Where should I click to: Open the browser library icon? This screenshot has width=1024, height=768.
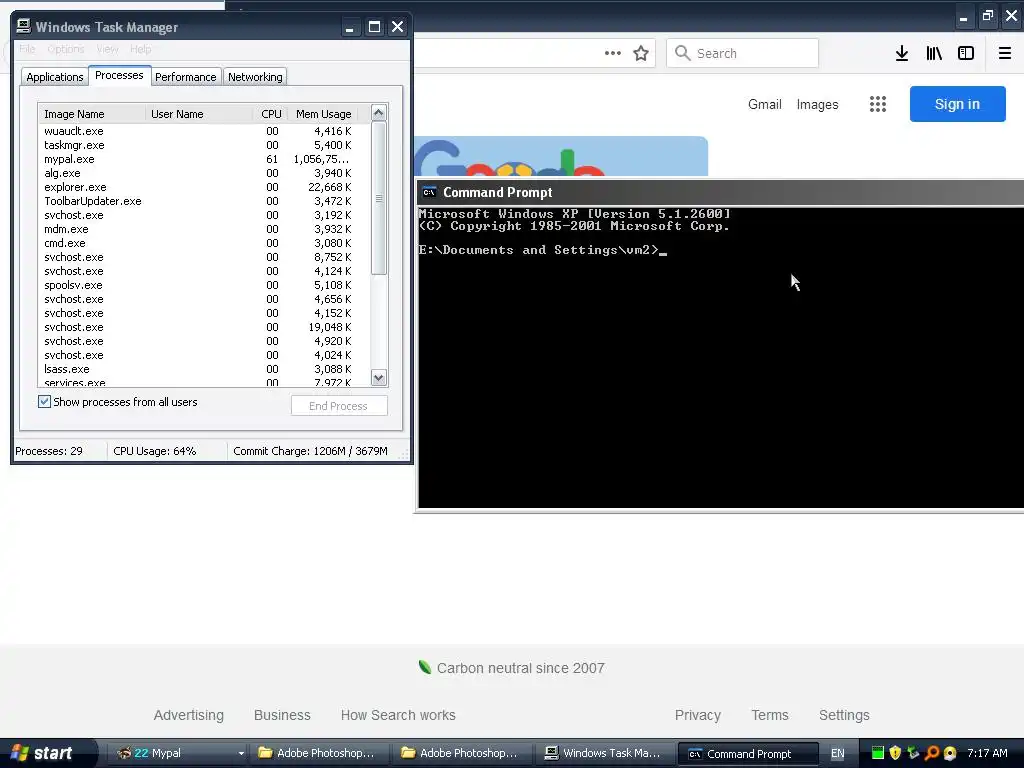934,53
